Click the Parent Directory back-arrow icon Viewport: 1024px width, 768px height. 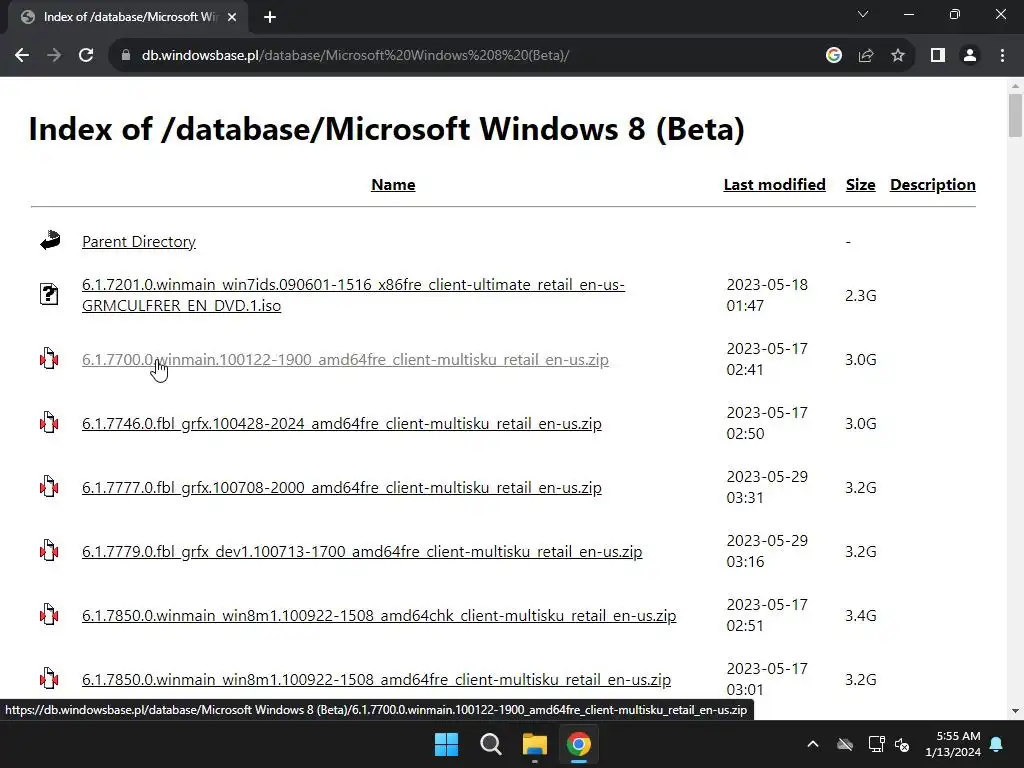50,240
